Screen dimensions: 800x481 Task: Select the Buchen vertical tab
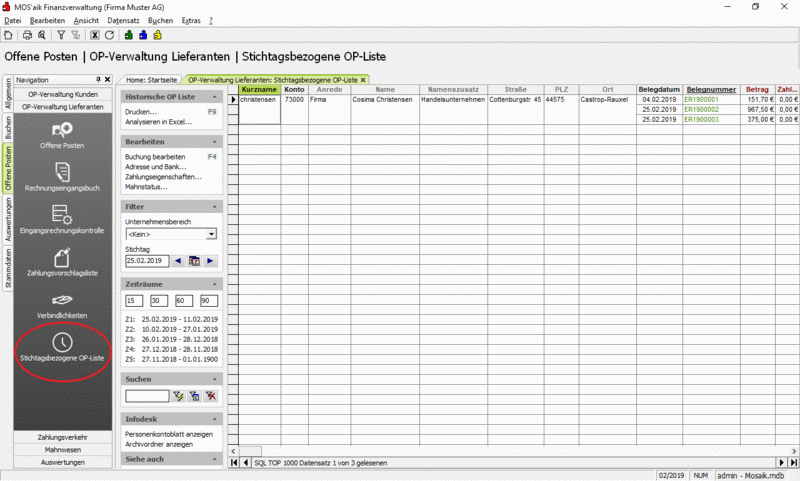(x=8, y=128)
